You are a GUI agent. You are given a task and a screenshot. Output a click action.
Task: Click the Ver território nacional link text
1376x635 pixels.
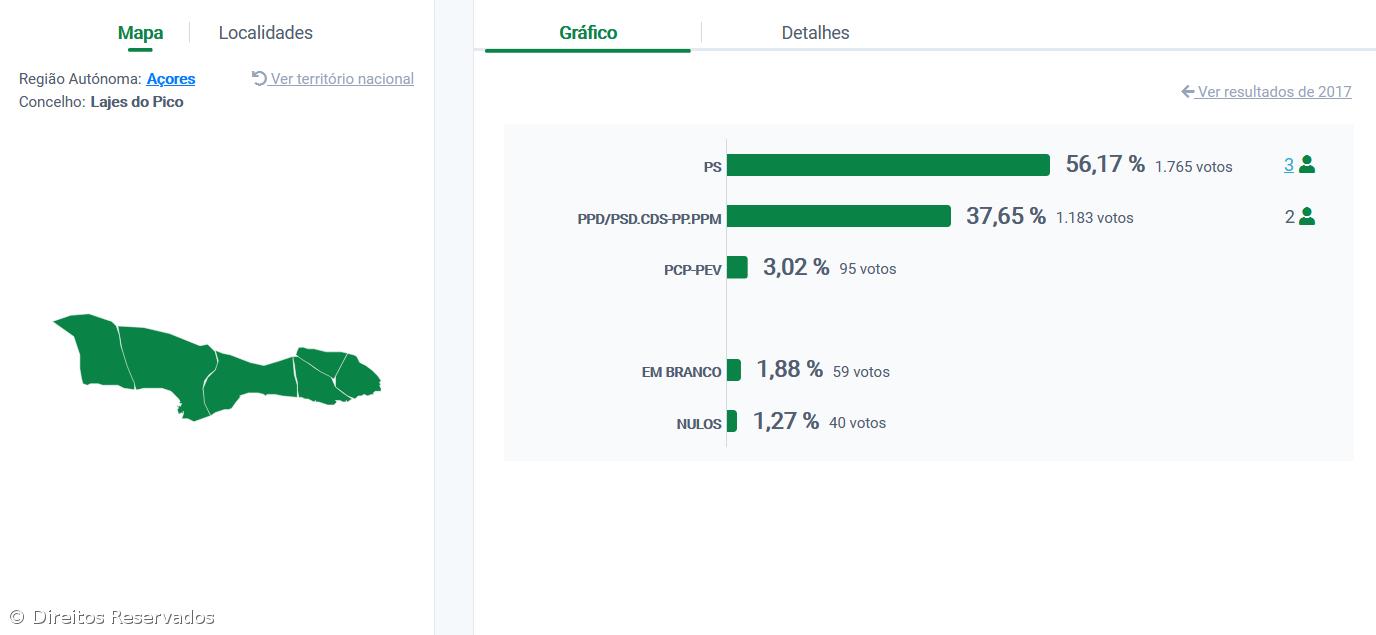[342, 79]
